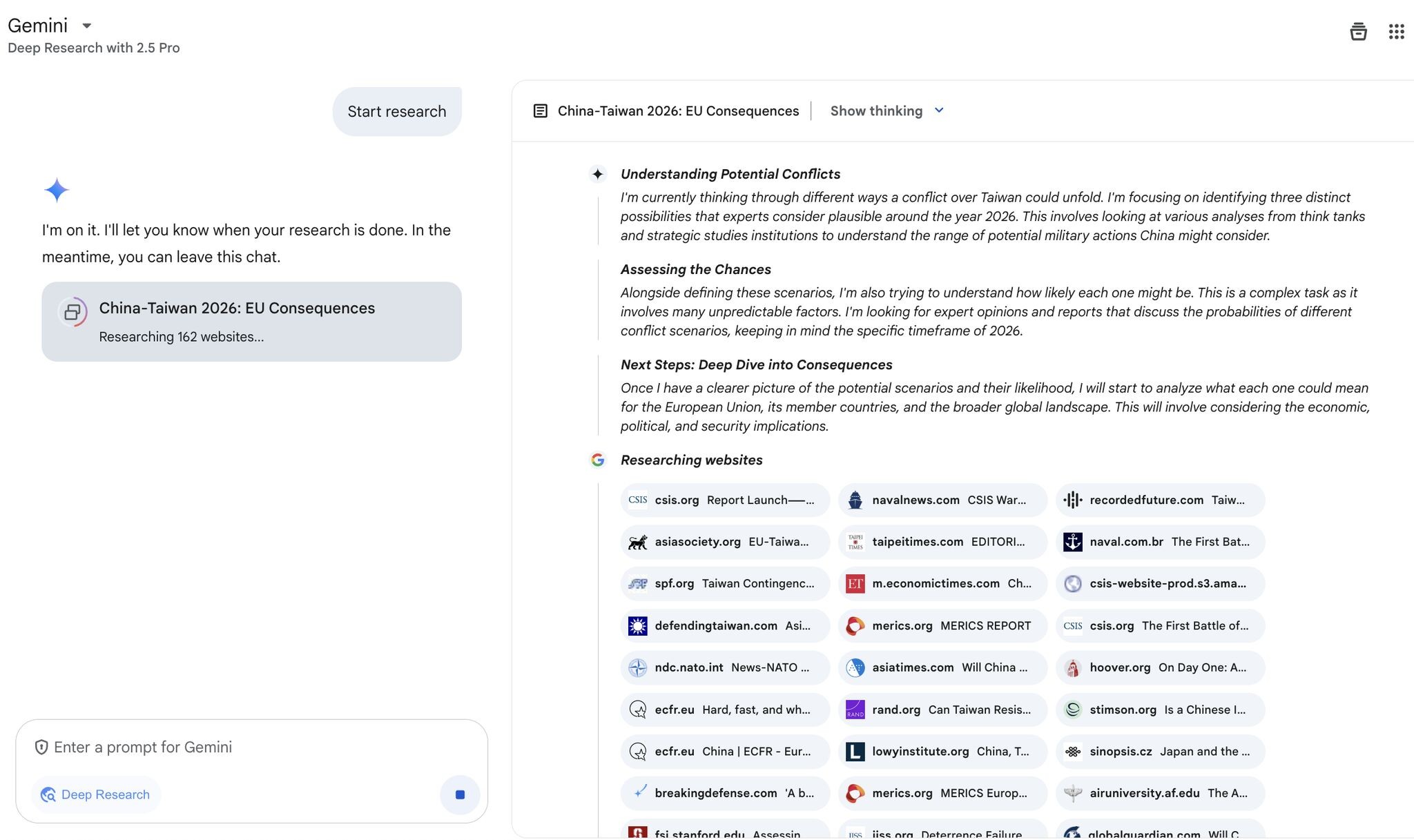Open sinopsis.cz Japan and the chip

[1160, 752]
